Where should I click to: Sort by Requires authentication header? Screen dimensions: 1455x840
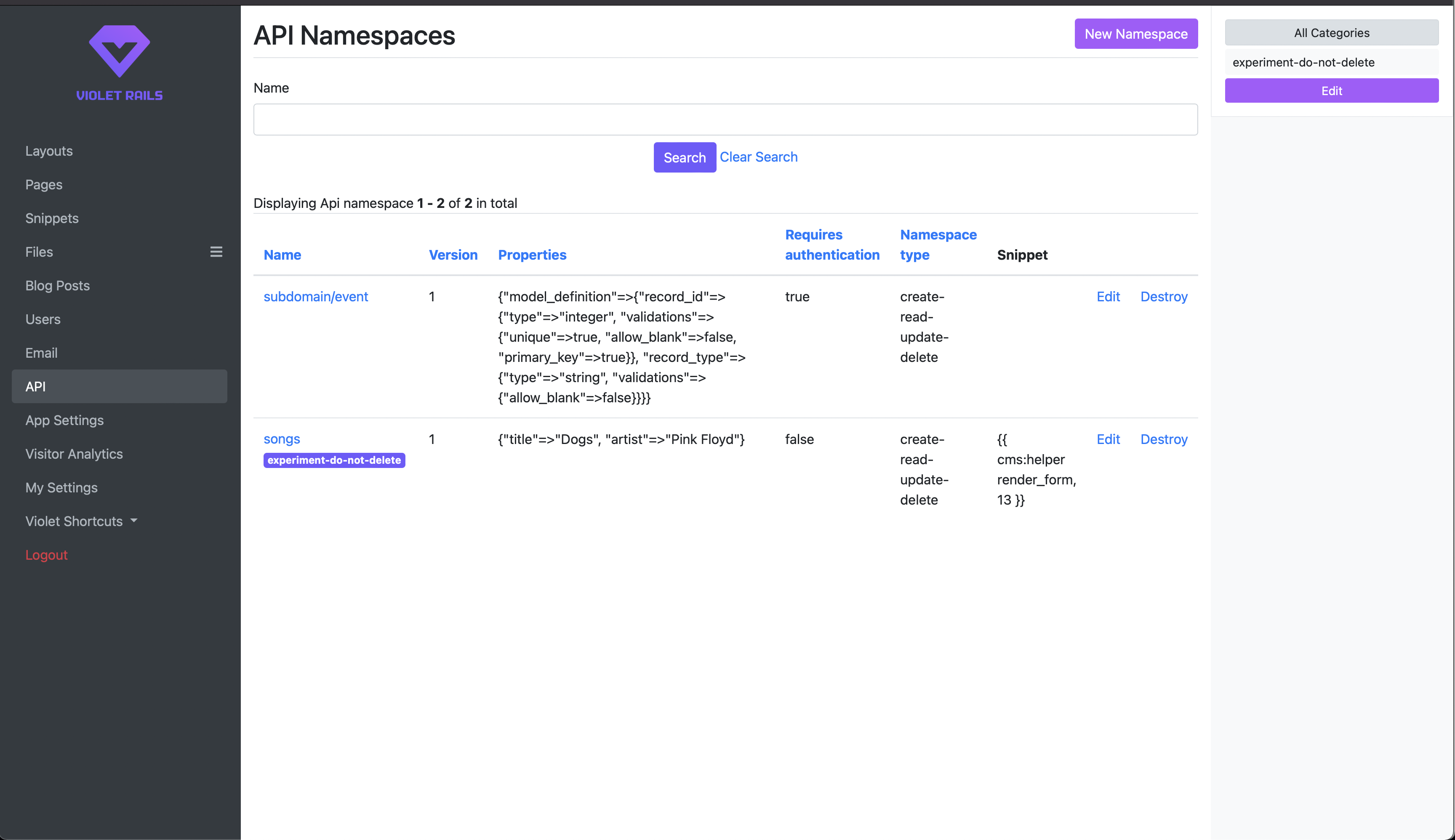(x=831, y=245)
